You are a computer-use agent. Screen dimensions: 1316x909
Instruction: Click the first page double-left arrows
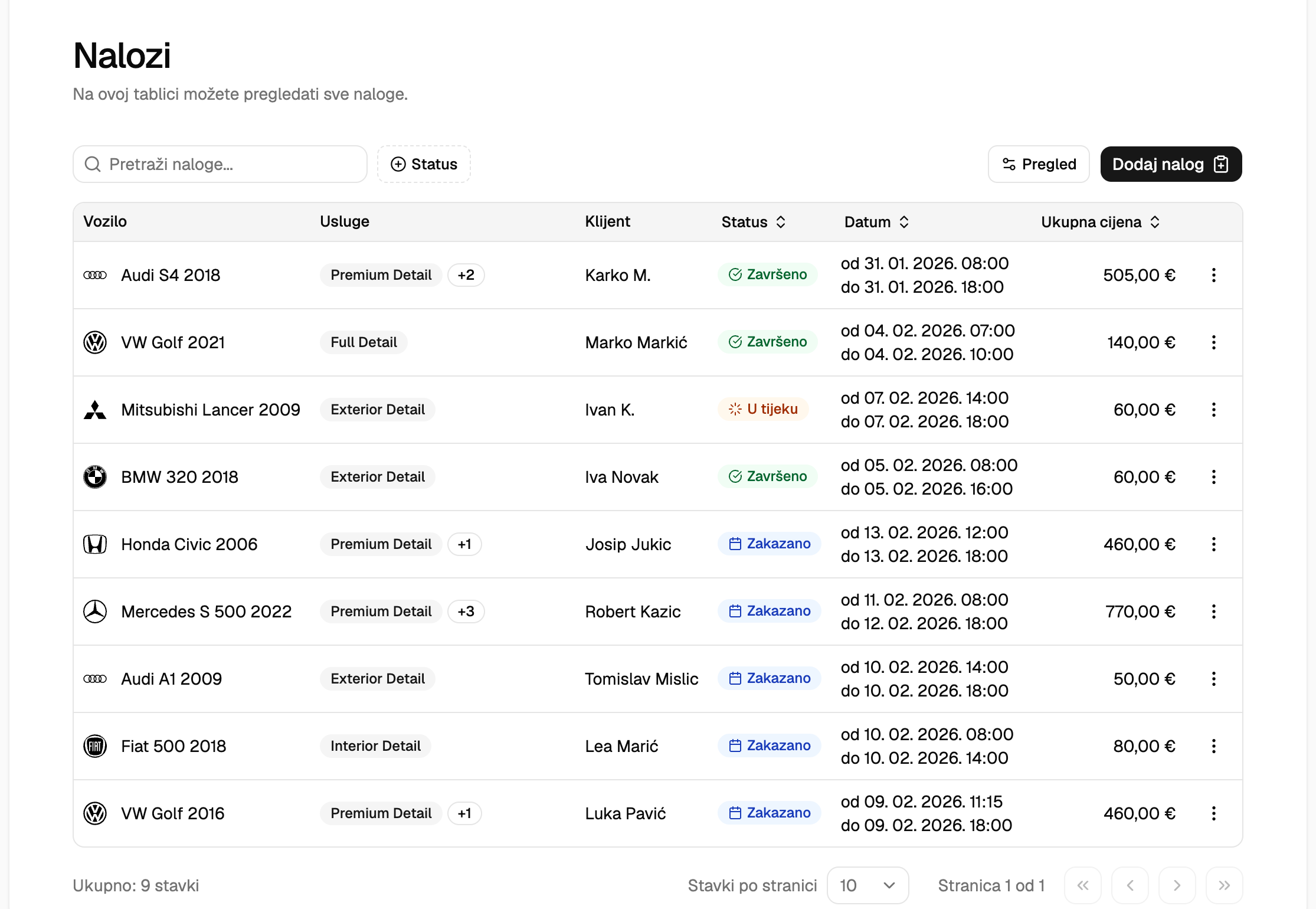pos(1082,885)
